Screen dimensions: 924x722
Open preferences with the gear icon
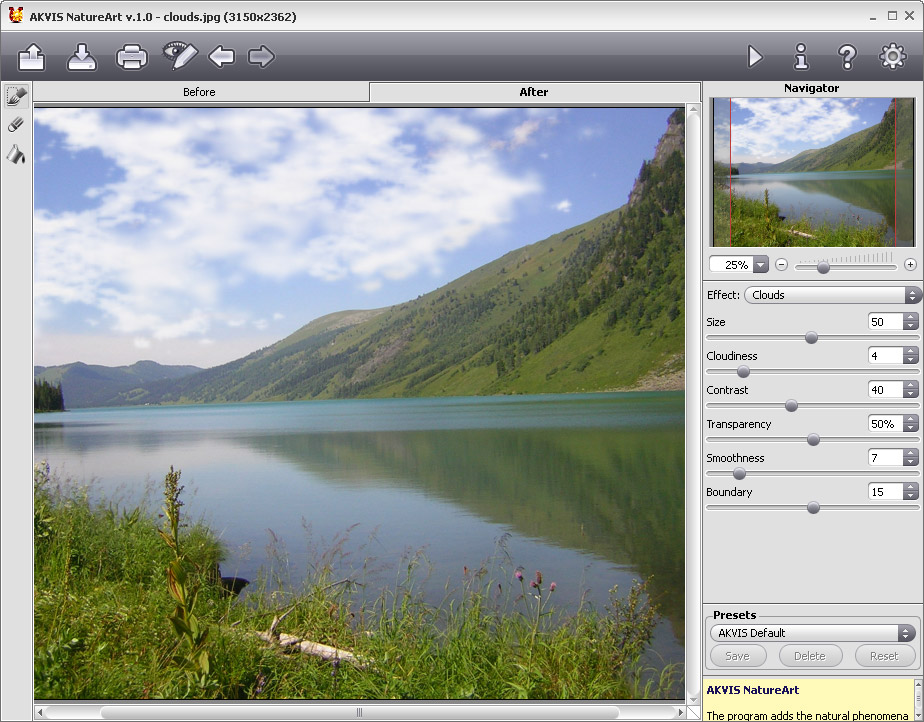tap(892, 57)
